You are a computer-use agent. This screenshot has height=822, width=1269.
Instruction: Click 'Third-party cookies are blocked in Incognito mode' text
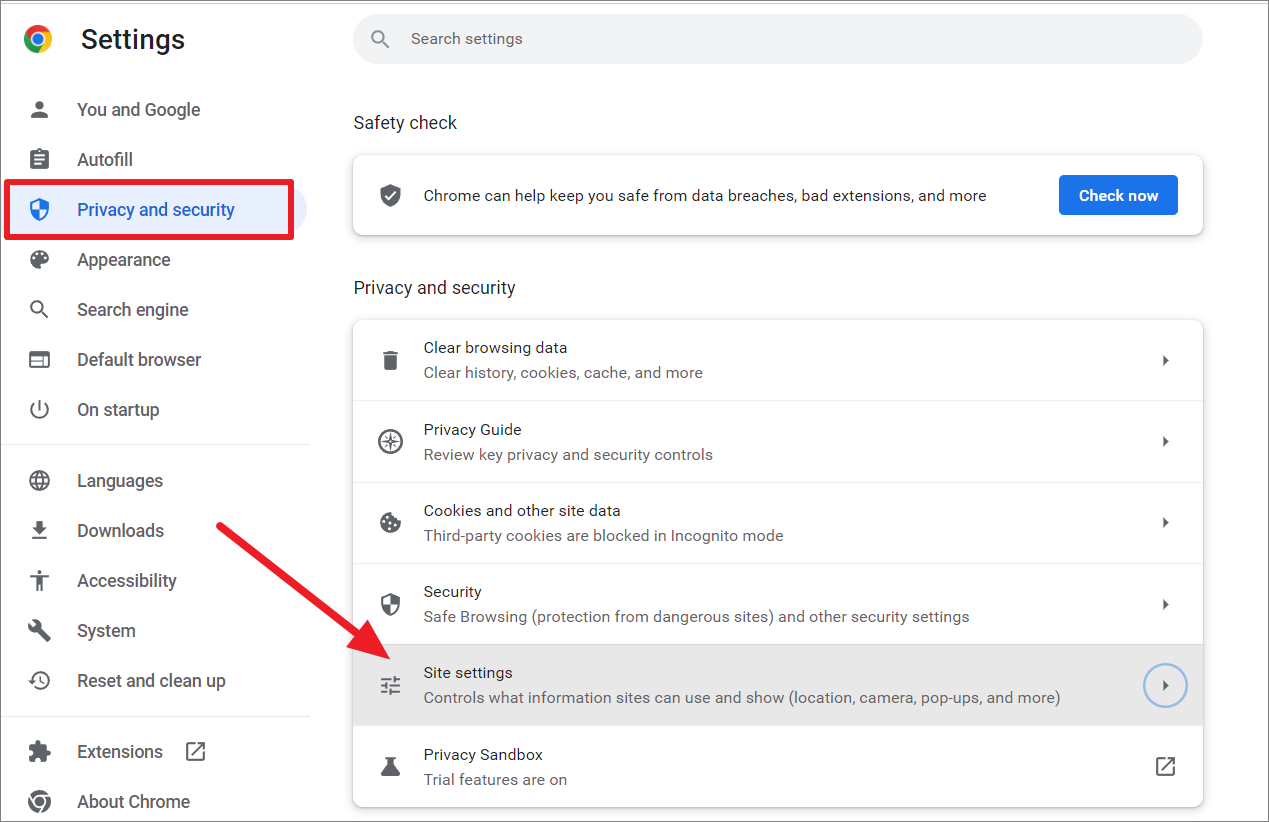pyautogui.click(x=603, y=535)
